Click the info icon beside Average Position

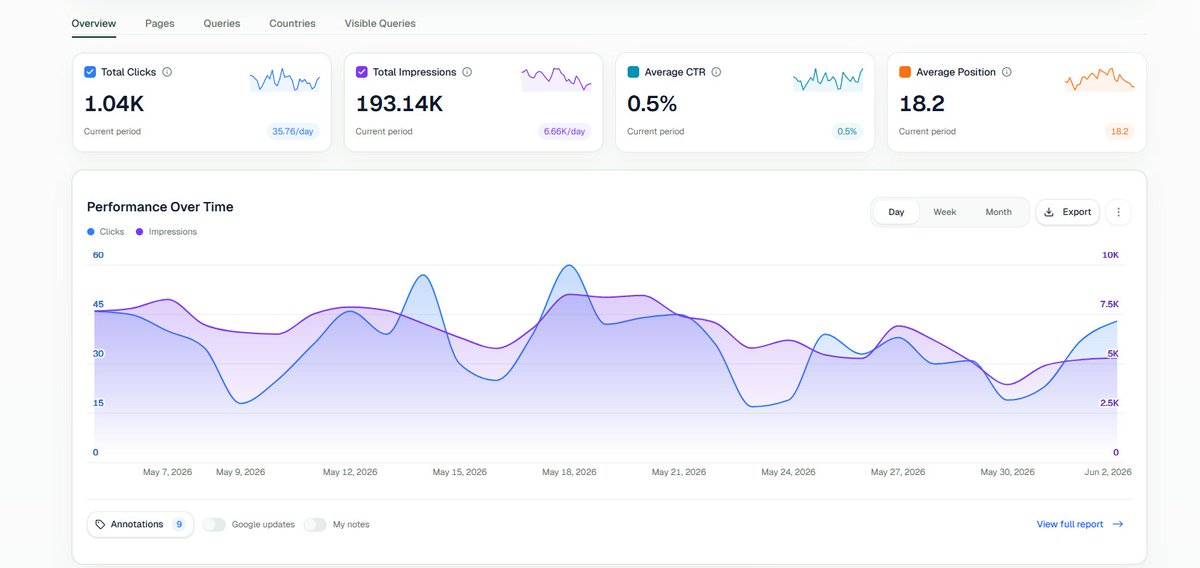click(x=1006, y=72)
